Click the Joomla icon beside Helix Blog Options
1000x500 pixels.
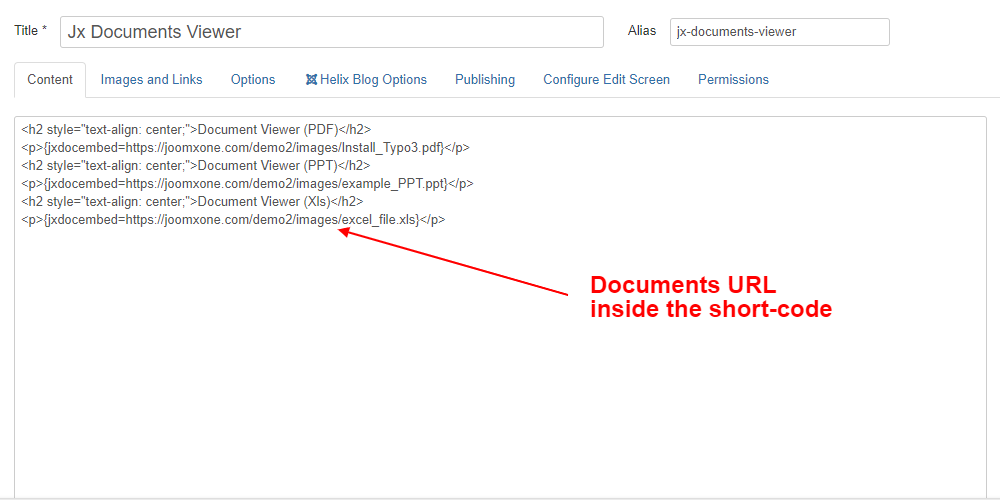click(311, 80)
